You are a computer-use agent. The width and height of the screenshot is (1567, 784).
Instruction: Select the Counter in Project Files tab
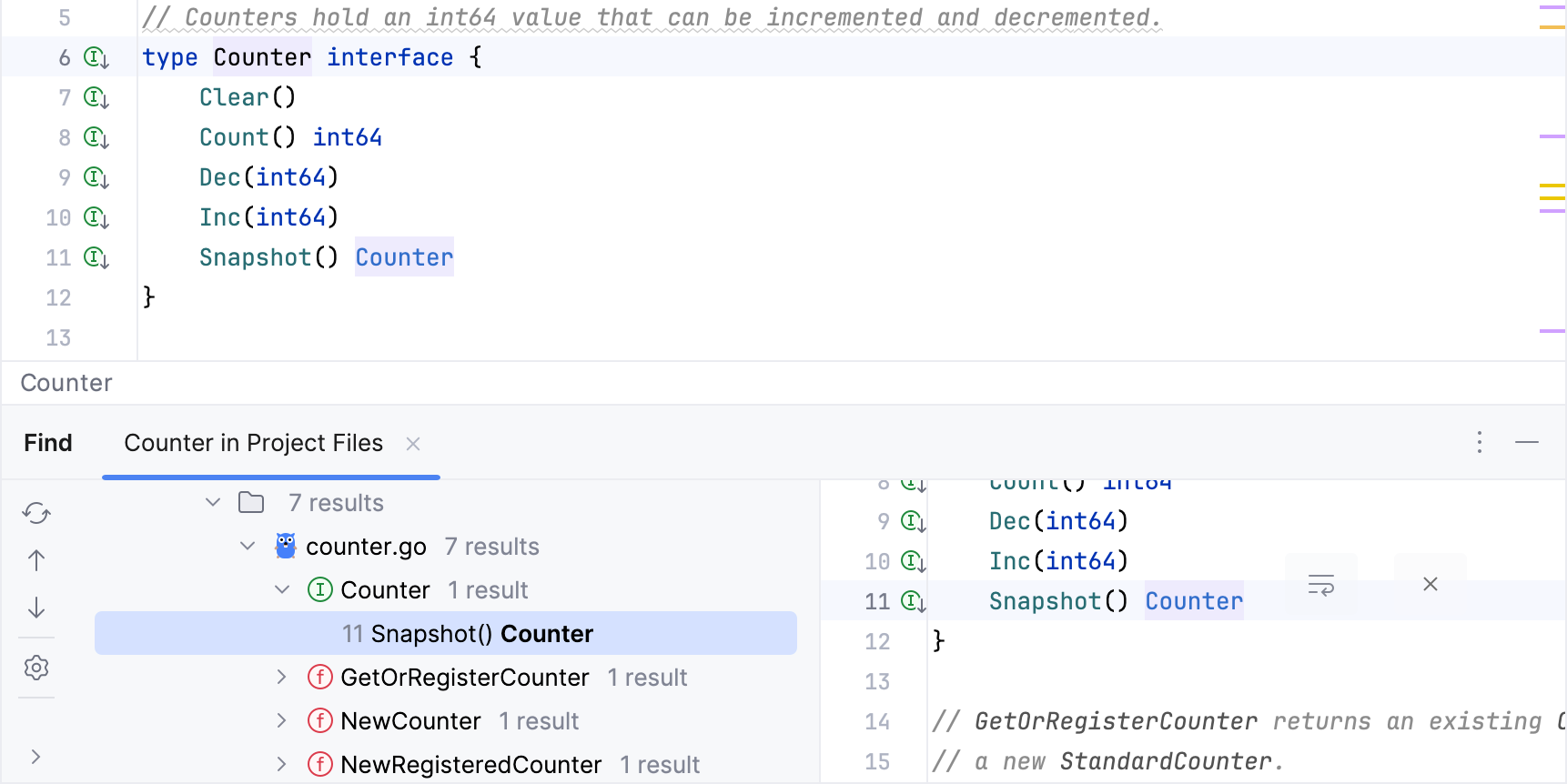(x=253, y=443)
